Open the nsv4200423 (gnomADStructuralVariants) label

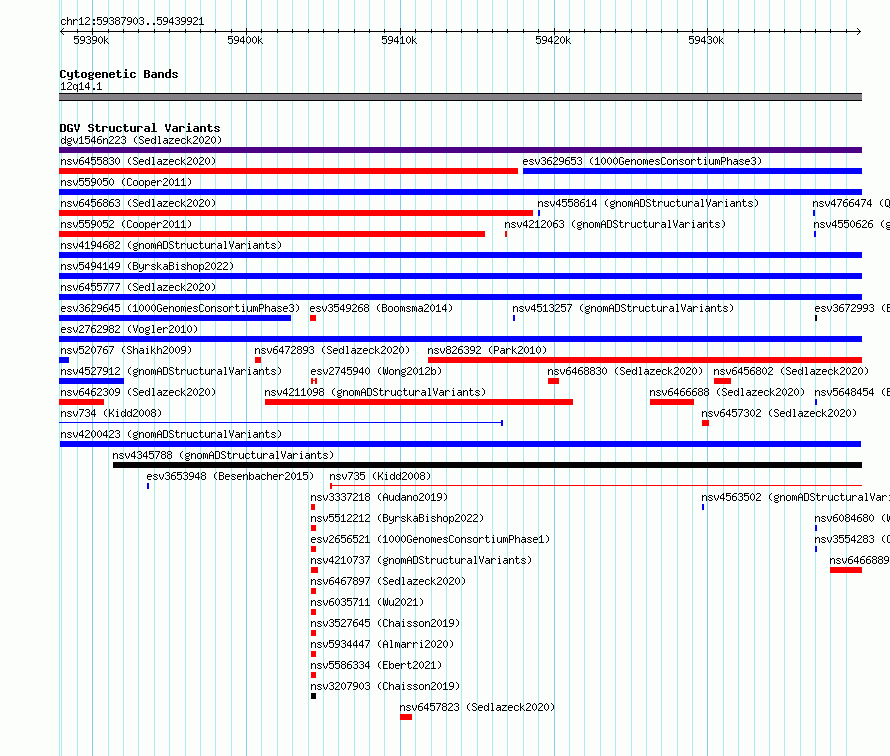[171, 434]
